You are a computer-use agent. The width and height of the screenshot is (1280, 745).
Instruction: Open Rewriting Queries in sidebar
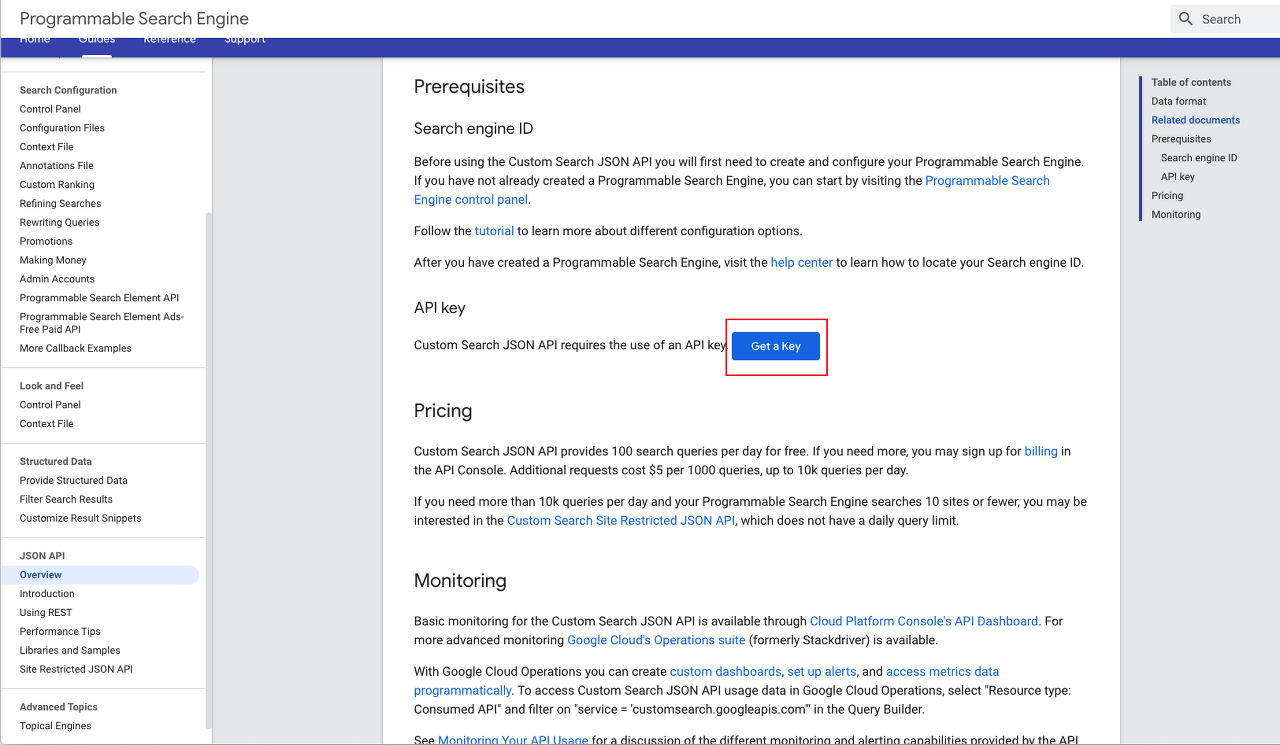click(59, 223)
